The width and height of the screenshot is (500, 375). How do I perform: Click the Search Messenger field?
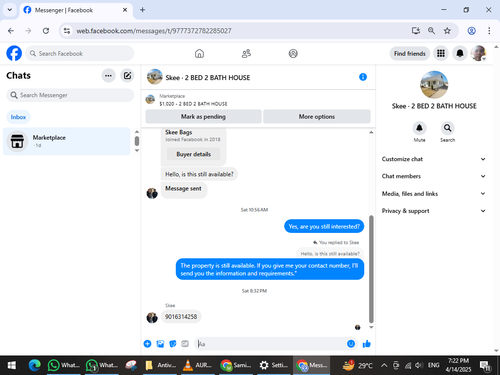point(70,95)
